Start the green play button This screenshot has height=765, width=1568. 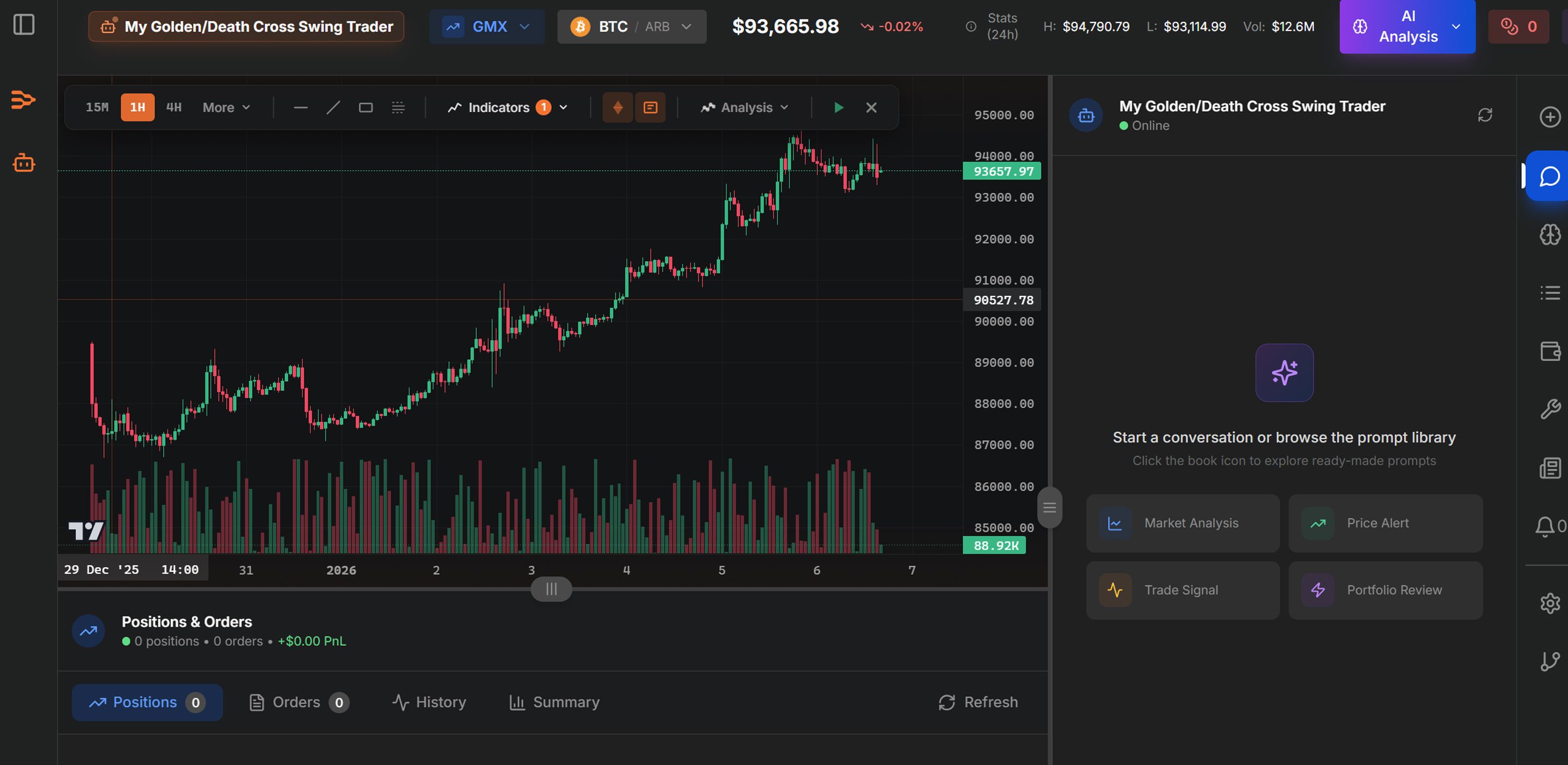click(839, 108)
